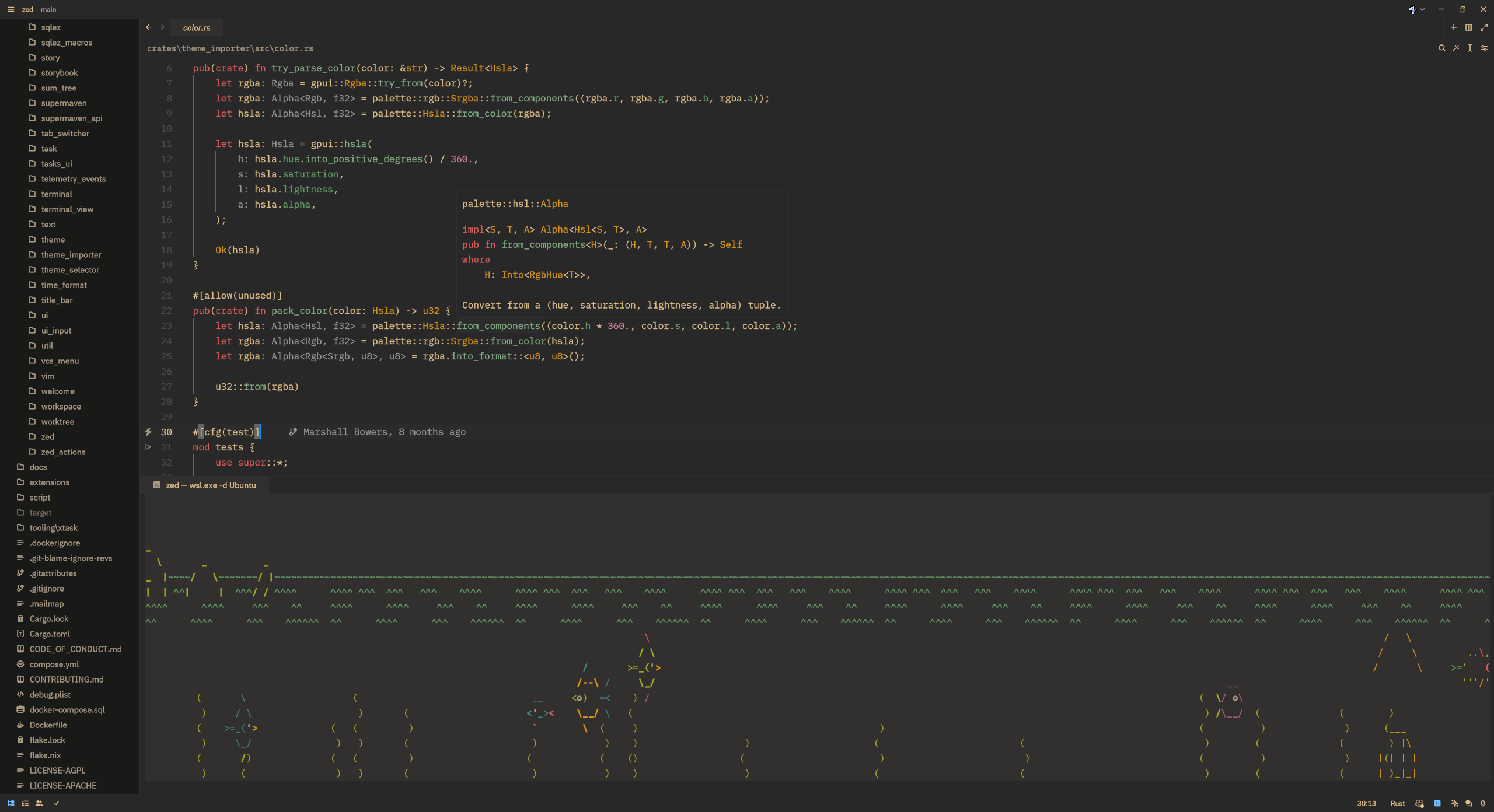The width and height of the screenshot is (1494, 812).
Task: Select the color.rs editor tab
Action: pyautogui.click(x=197, y=27)
